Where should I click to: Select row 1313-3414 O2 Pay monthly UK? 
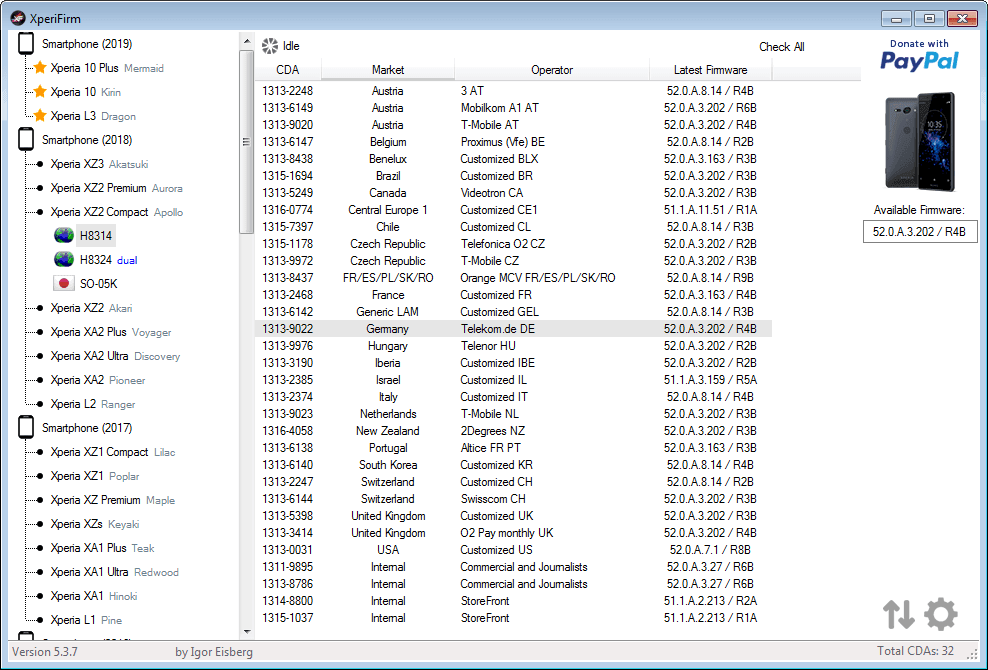coord(514,533)
